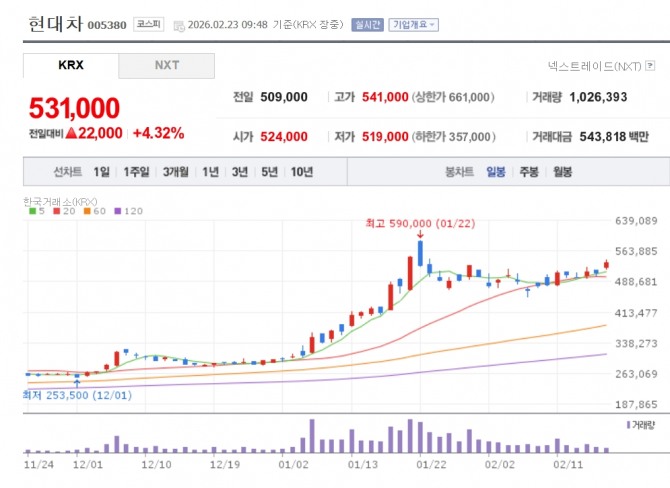Show the 1일 line chart
This screenshot has height=488, width=670.
[x=102, y=172]
